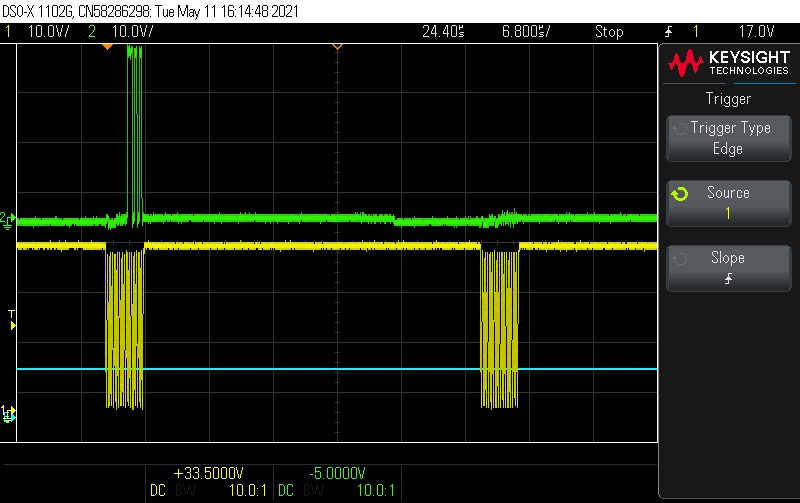Click the -5.0000V channel 2 offset value
The width and height of the screenshot is (800, 503).
(337, 473)
